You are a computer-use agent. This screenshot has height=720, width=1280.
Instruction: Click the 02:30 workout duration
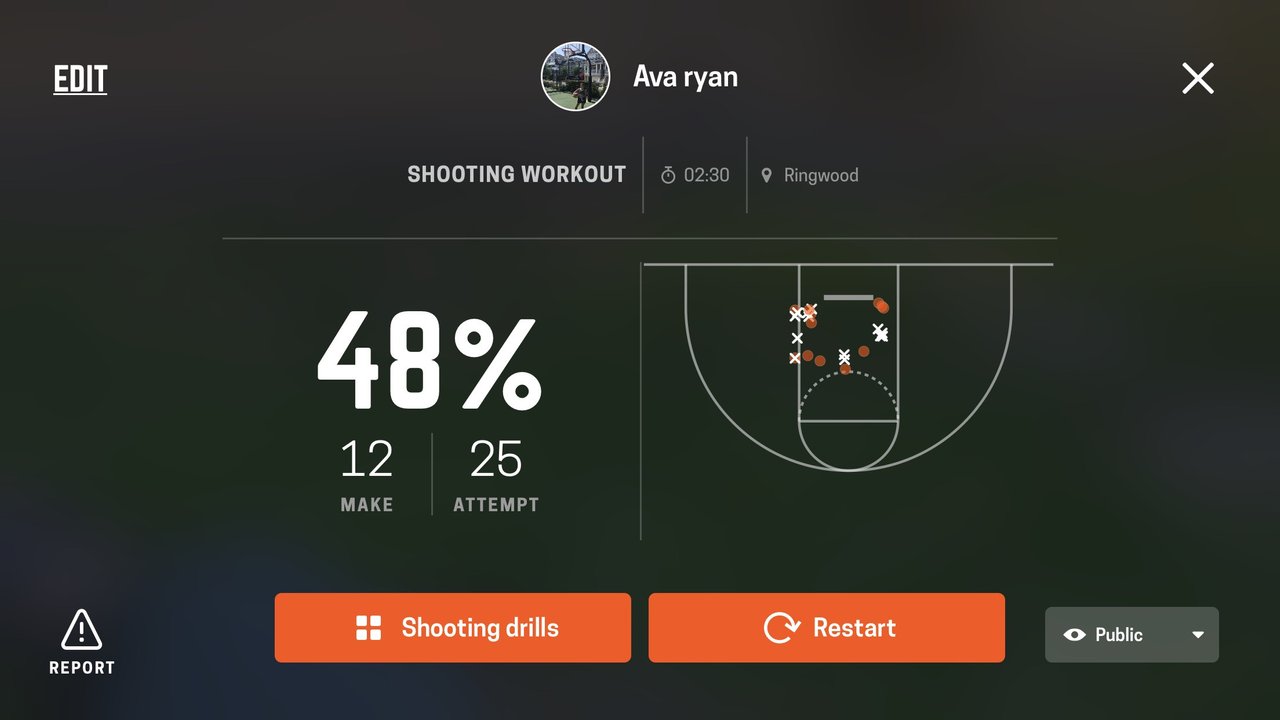[x=706, y=176]
